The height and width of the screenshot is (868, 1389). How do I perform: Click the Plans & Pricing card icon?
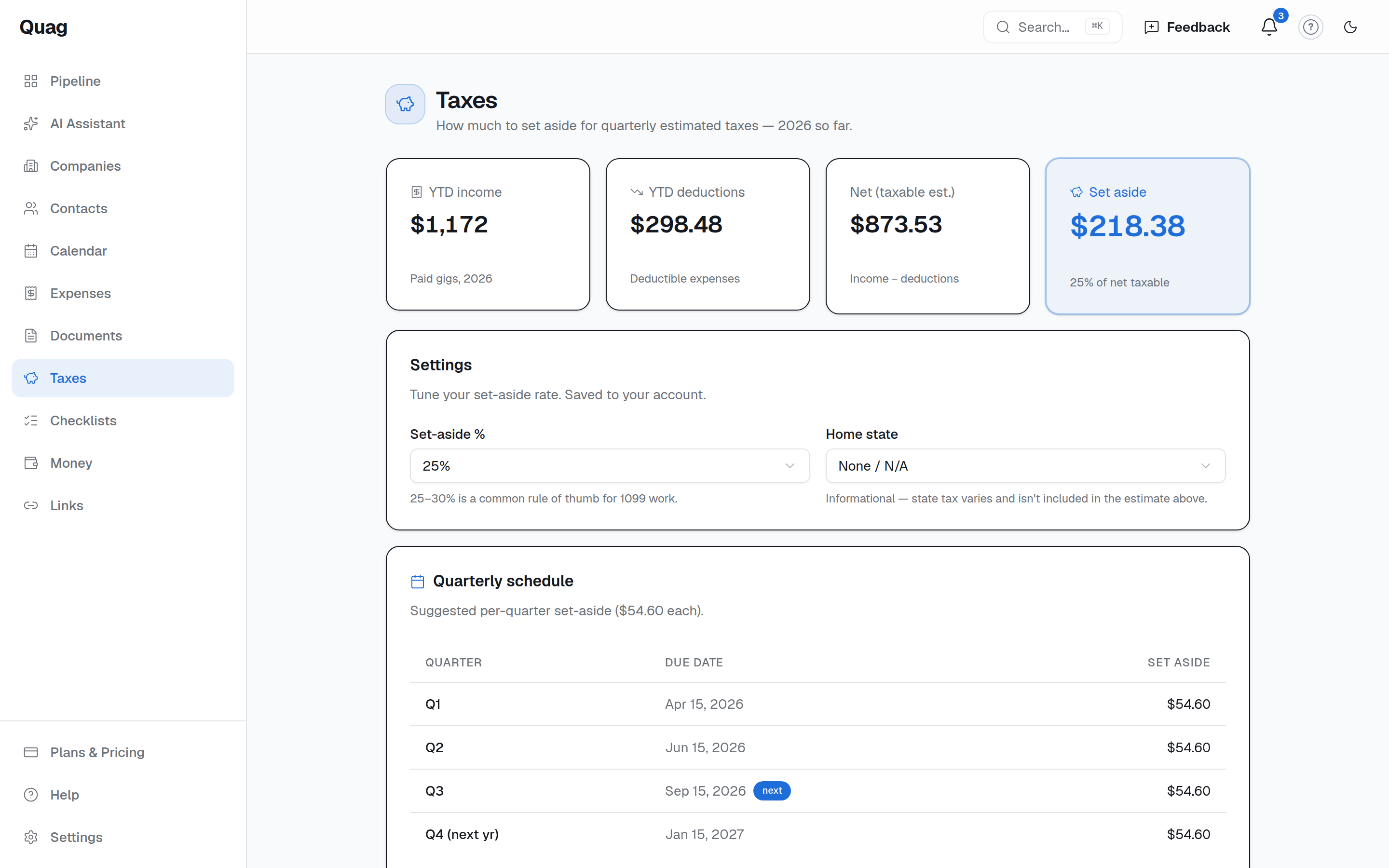point(31,753)
